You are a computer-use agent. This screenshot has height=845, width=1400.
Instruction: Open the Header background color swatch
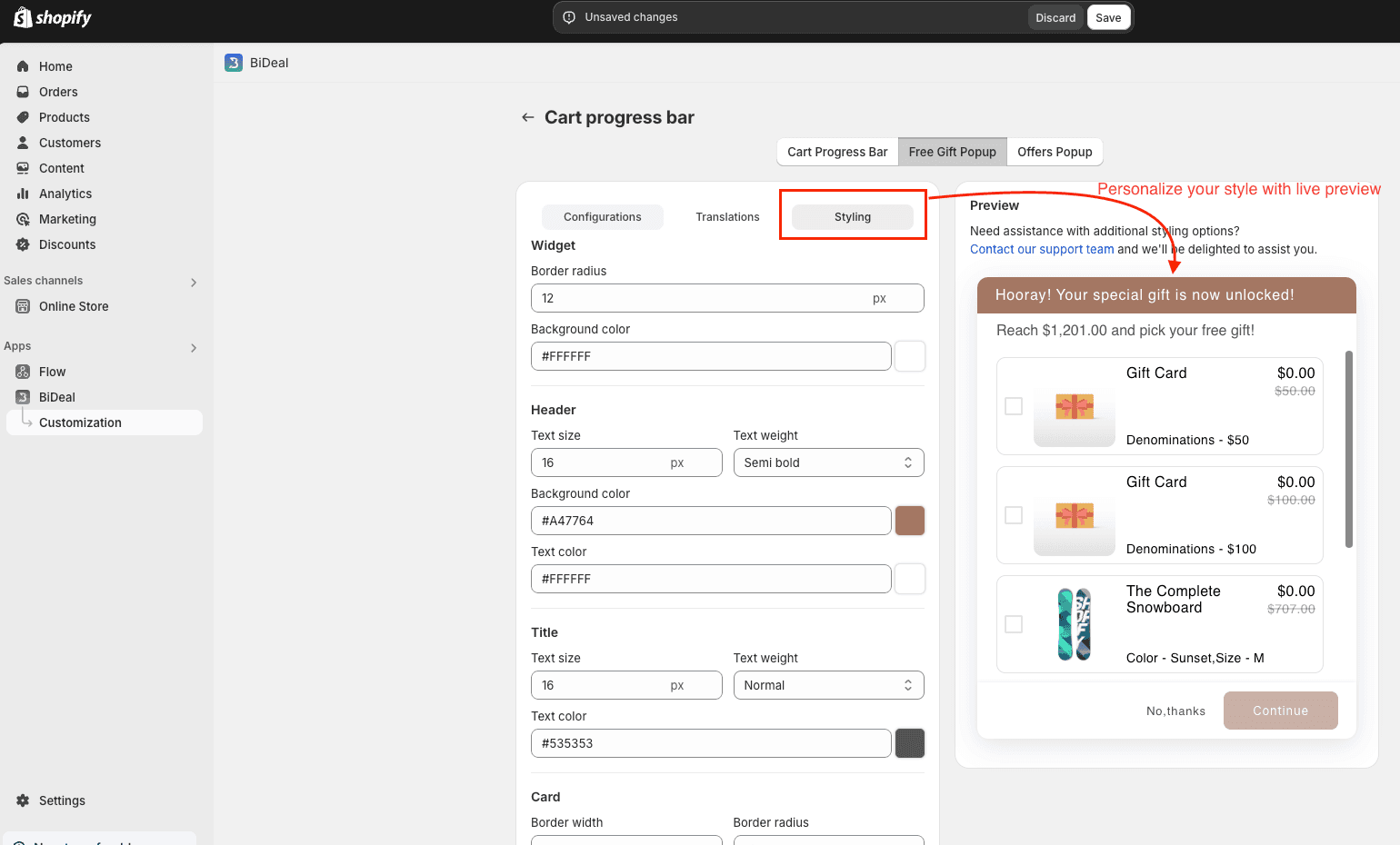910,521
